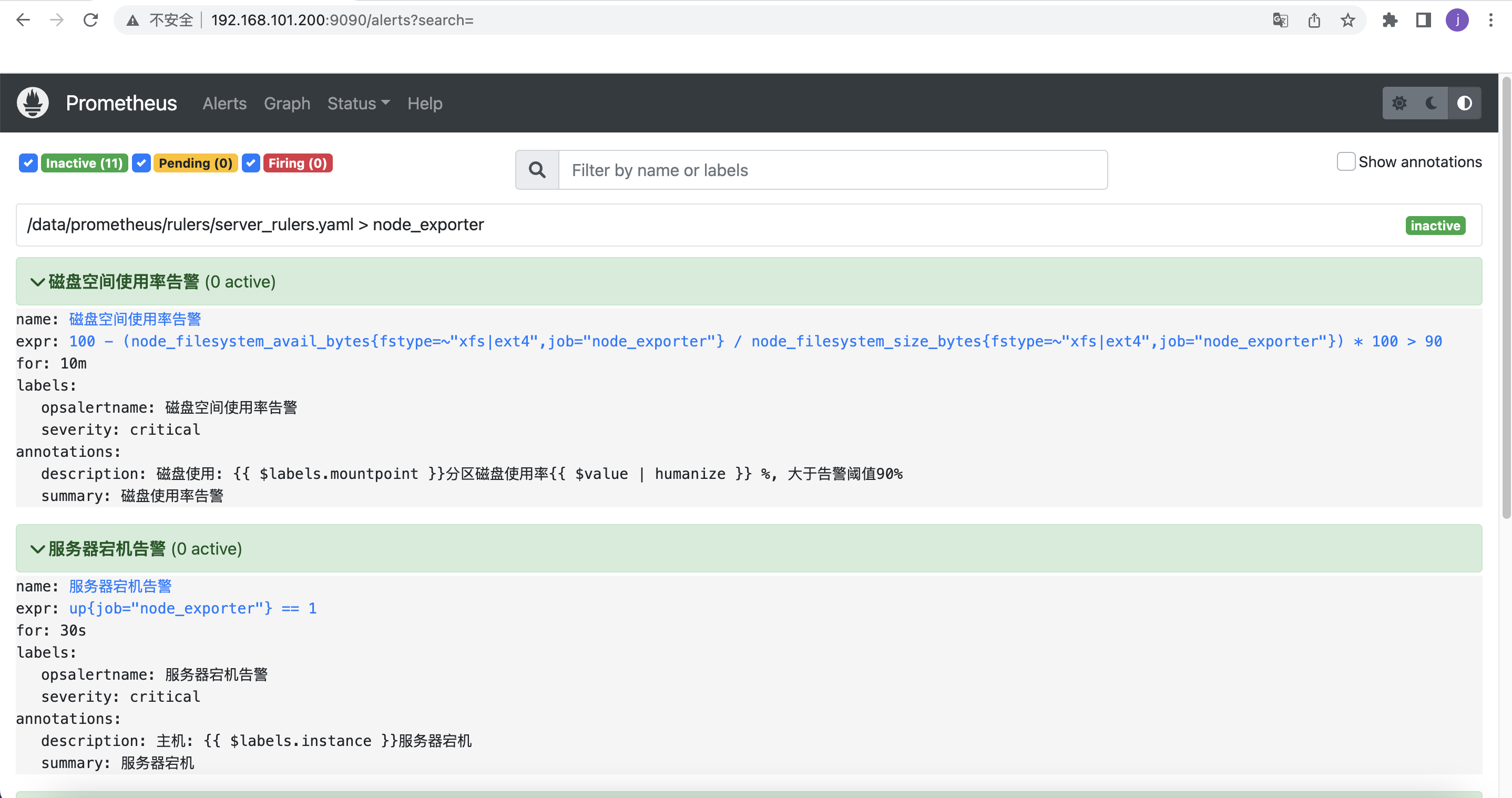Switch to light theme sun icon
The height and width of the screenshot is (798, 1512).
(x=1399, y=103)
